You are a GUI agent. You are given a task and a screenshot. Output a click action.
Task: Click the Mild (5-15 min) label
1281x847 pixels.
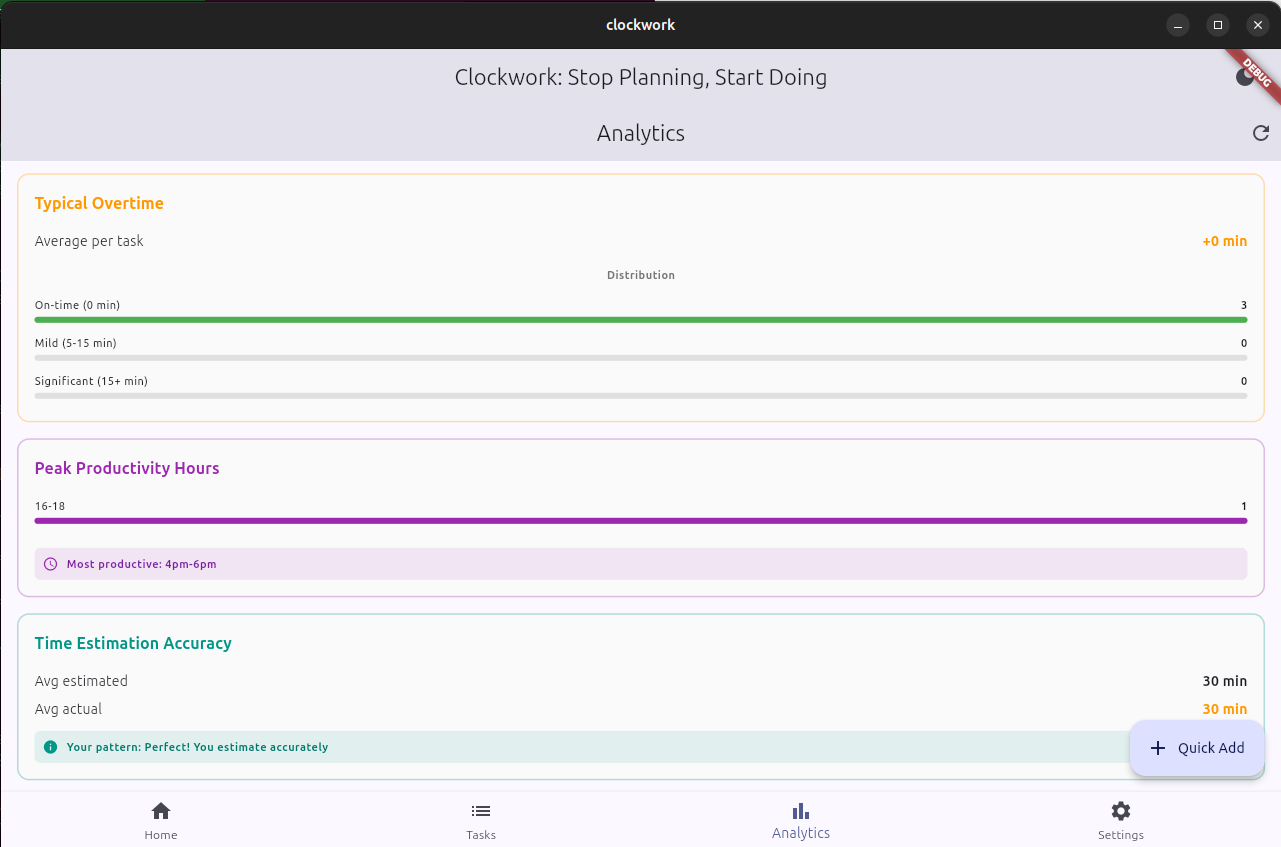[75, 343]
